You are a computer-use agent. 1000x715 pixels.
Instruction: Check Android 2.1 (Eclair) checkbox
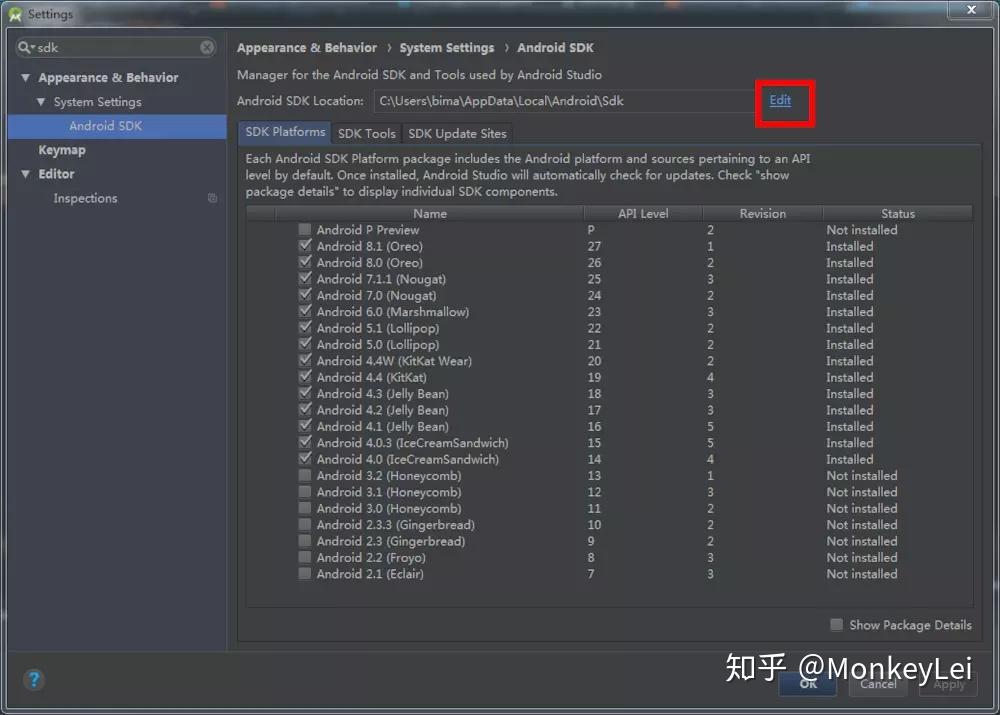coord(305,573)
